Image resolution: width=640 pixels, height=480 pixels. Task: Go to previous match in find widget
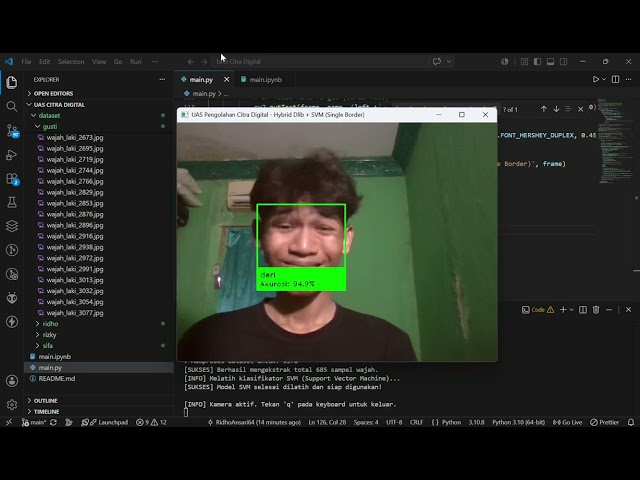click(x=543, y=109)
